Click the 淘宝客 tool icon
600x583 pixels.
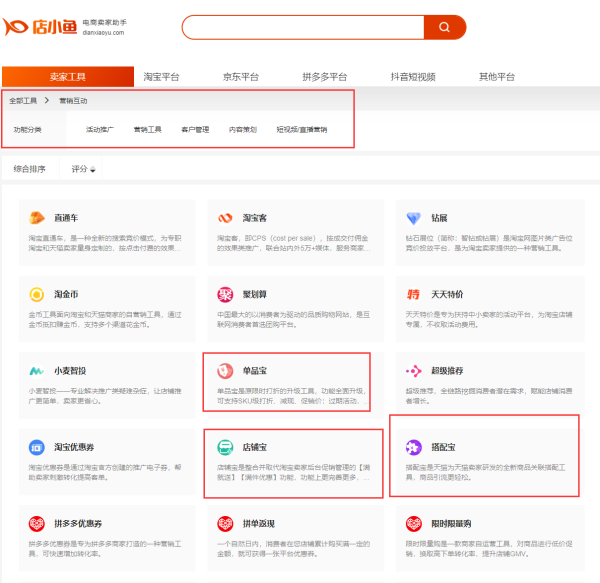tap(225, 218)
